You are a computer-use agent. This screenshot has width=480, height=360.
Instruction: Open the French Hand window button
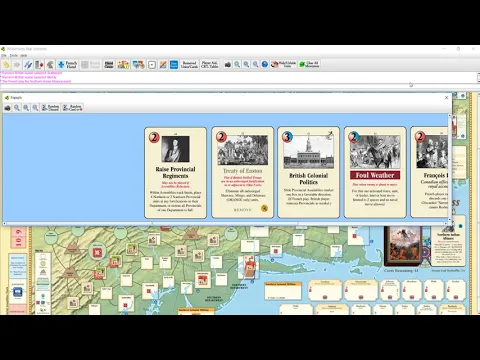(68, 64)
